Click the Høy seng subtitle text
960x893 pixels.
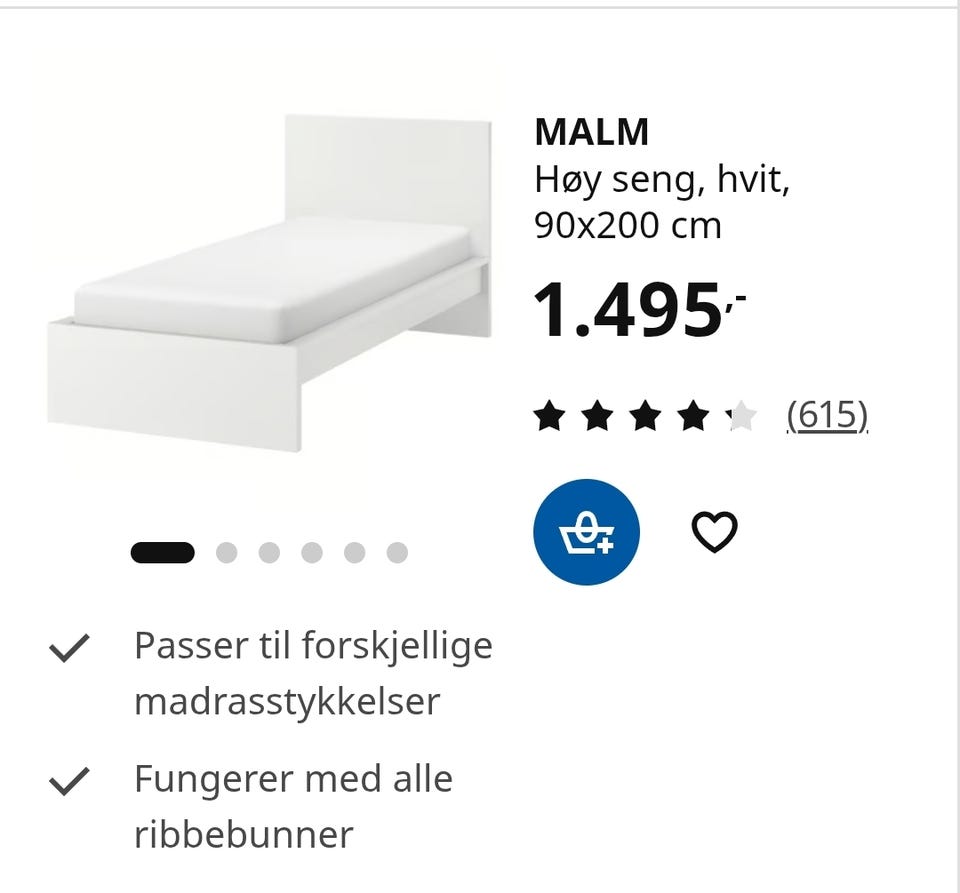tap(660, 181)
